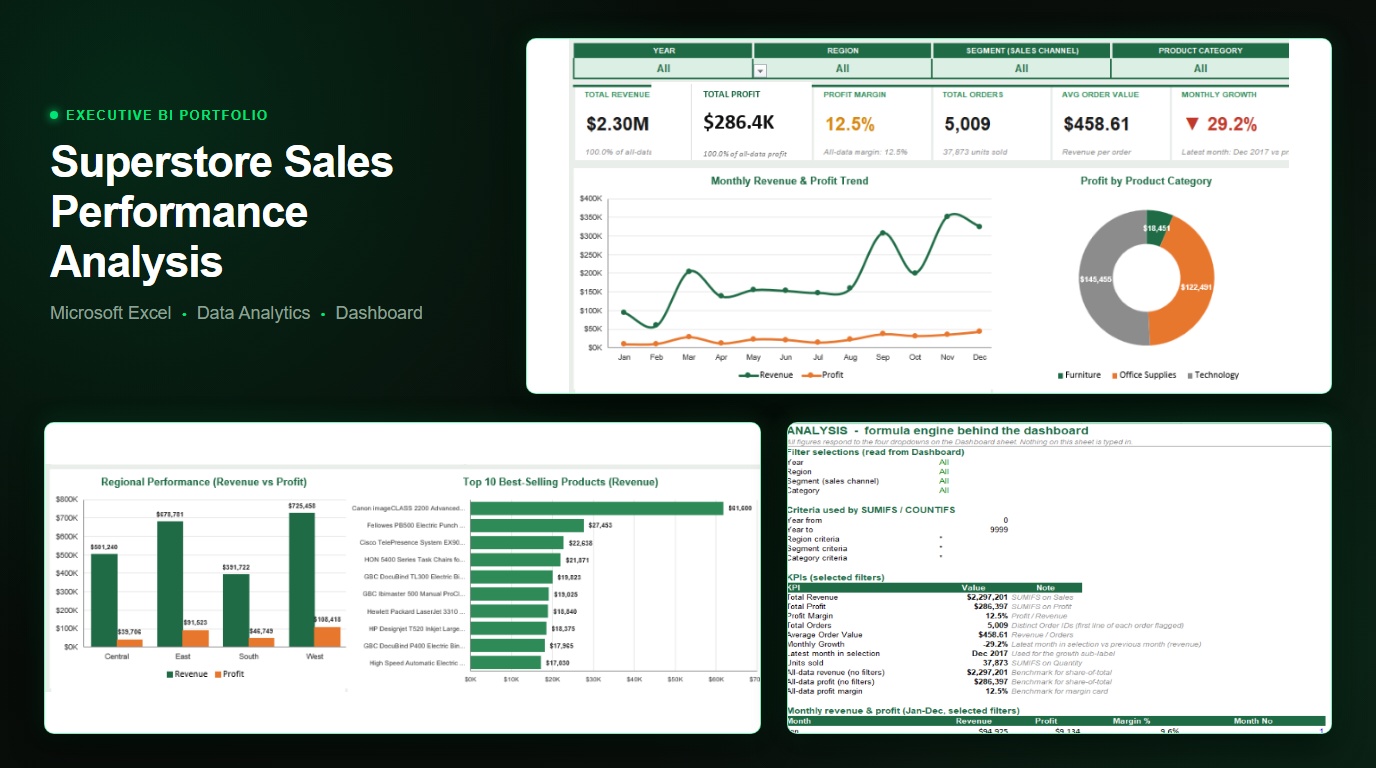The width and height of the screenshot is (1376, 768).
Task: Click the Central revenue bar labeled $501,240
Action: click(104, 600)
